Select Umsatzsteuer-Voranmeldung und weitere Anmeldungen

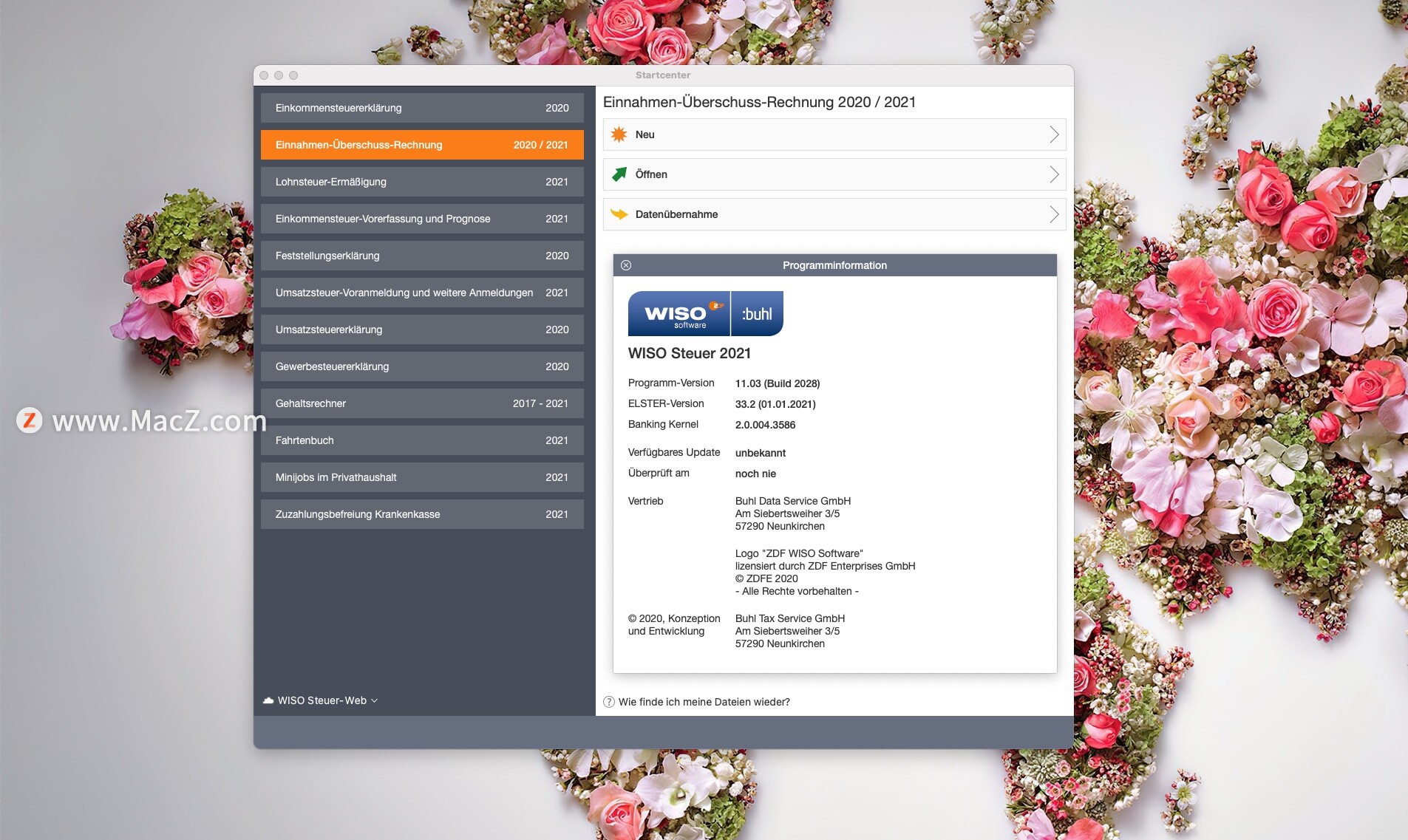pyautogui.click(x=422, y=293)
